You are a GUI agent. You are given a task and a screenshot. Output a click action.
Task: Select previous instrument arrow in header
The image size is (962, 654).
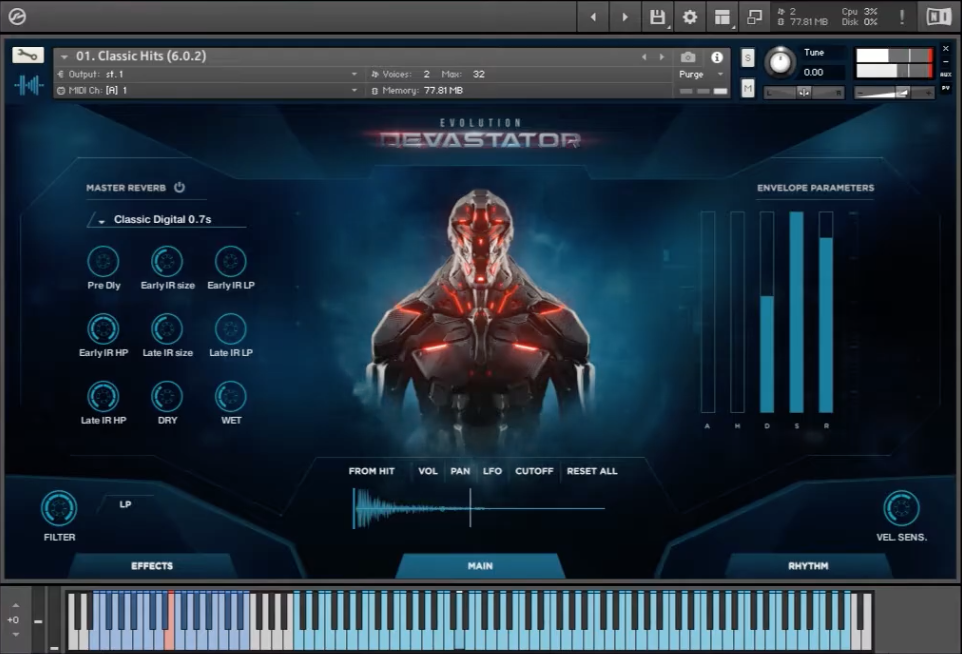[644, 57]
